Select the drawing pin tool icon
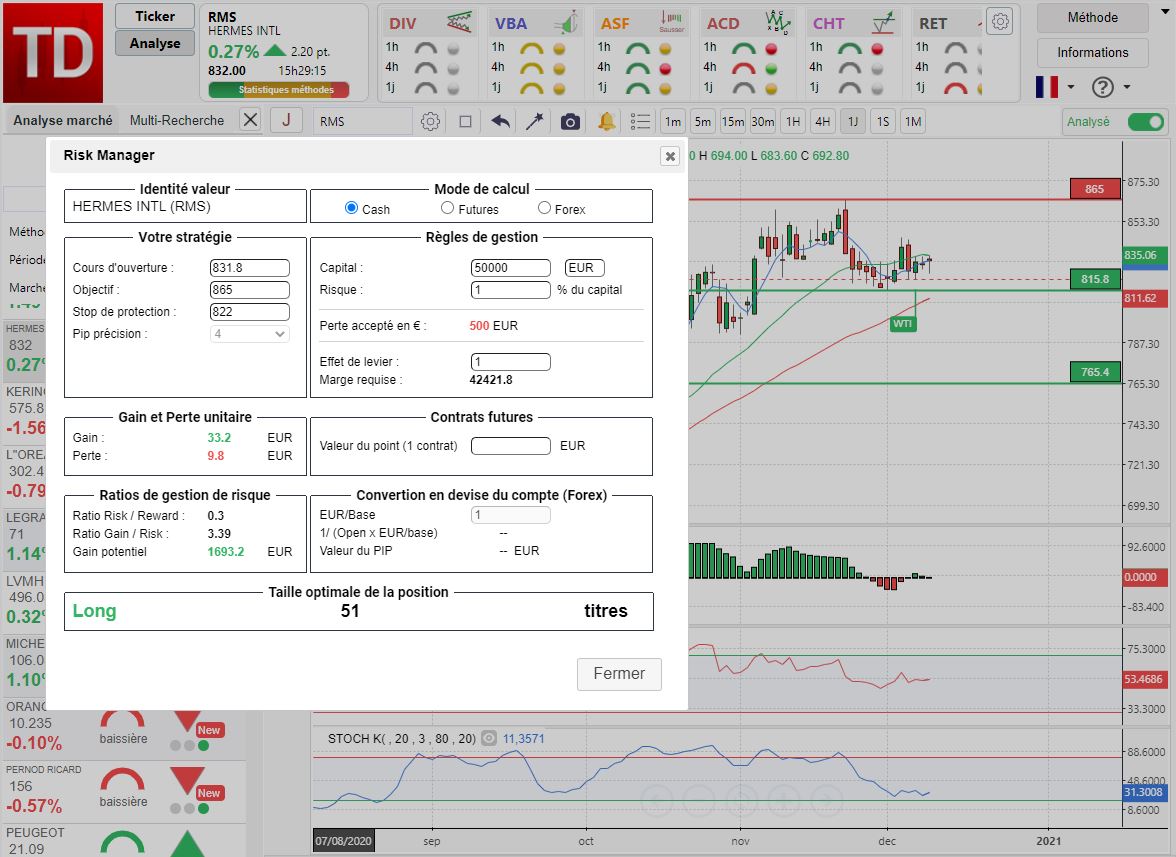 (534, 121)
